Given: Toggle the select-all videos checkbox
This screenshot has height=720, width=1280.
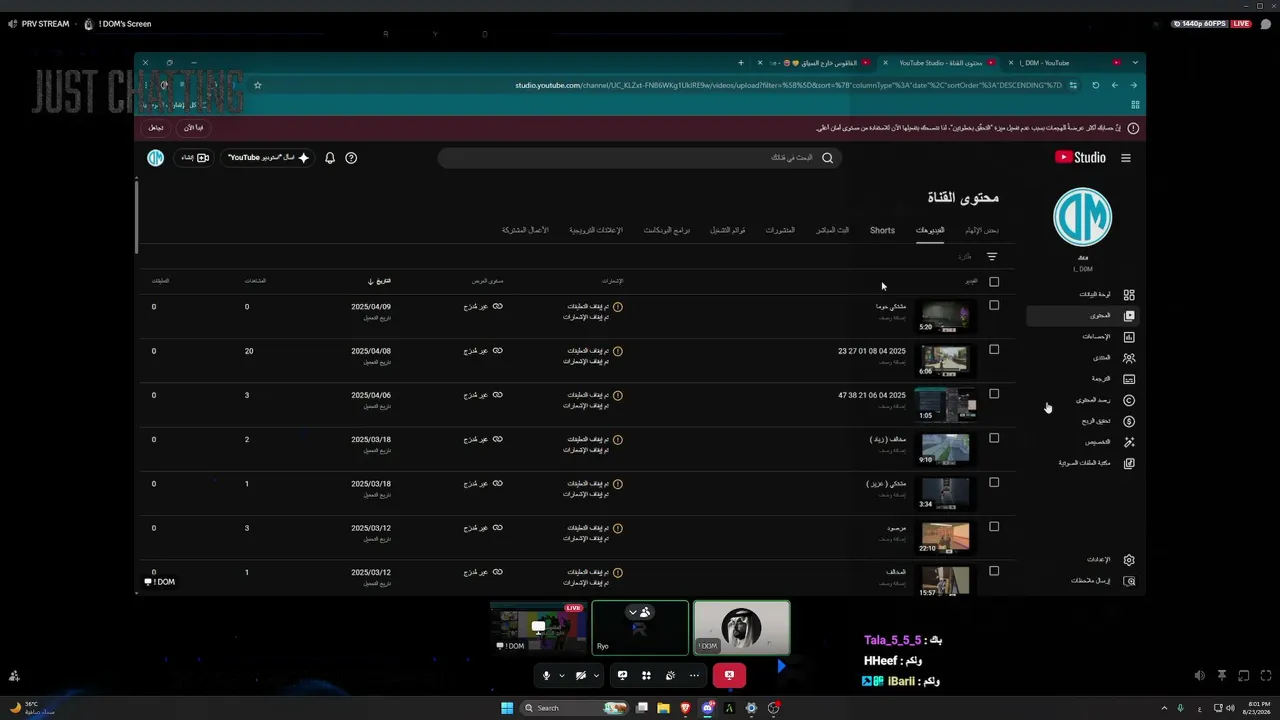Looking at the screenshot, I should click(x=994, y=282).
